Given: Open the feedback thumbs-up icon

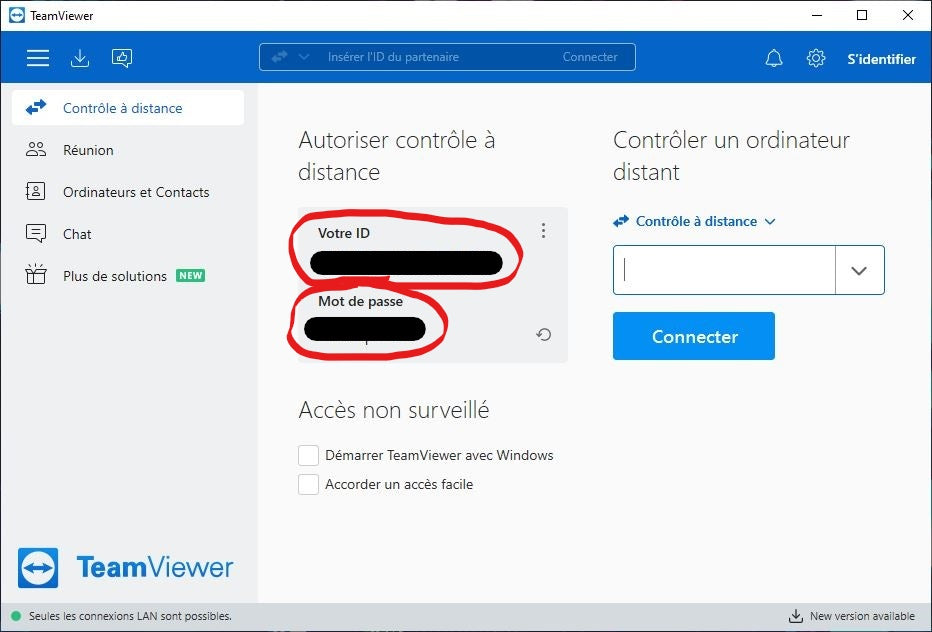Looking at the screenshot, I should tap(122, 58).
